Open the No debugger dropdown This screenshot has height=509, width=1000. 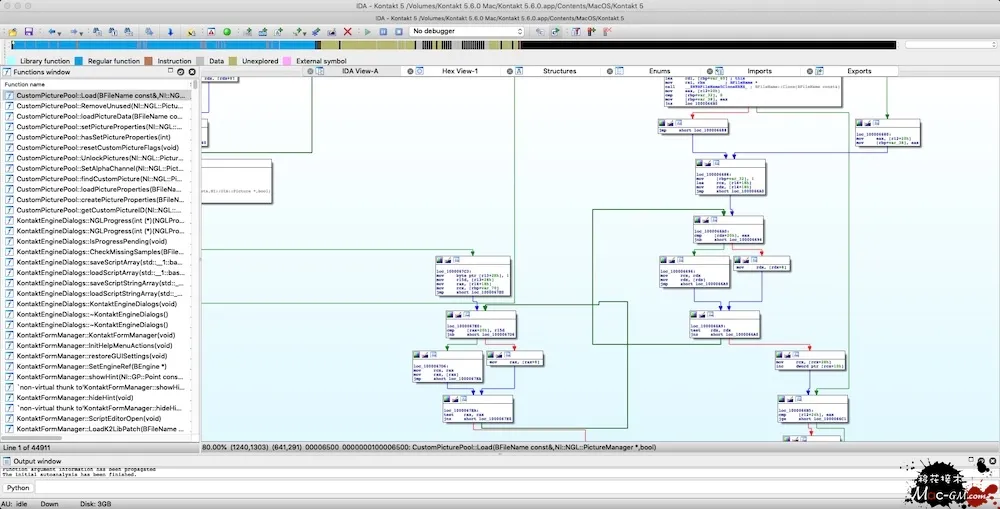coord(467,31)
